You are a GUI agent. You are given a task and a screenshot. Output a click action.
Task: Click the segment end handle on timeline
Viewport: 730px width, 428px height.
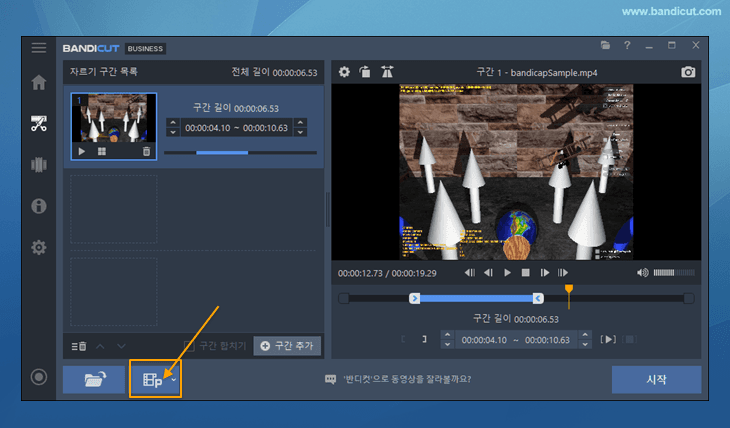(x=538, y=298)
